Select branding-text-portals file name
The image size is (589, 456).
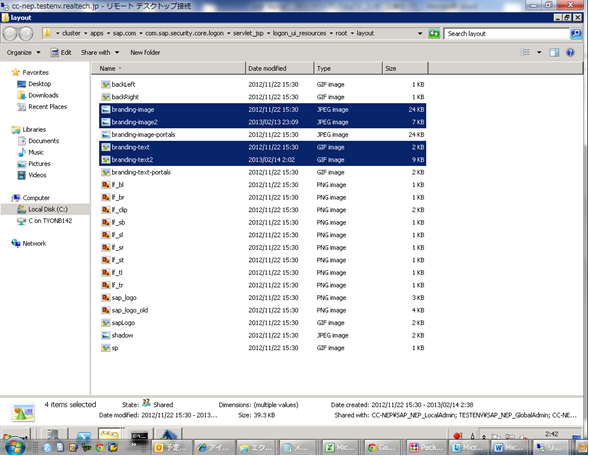(x=141, y=172)
